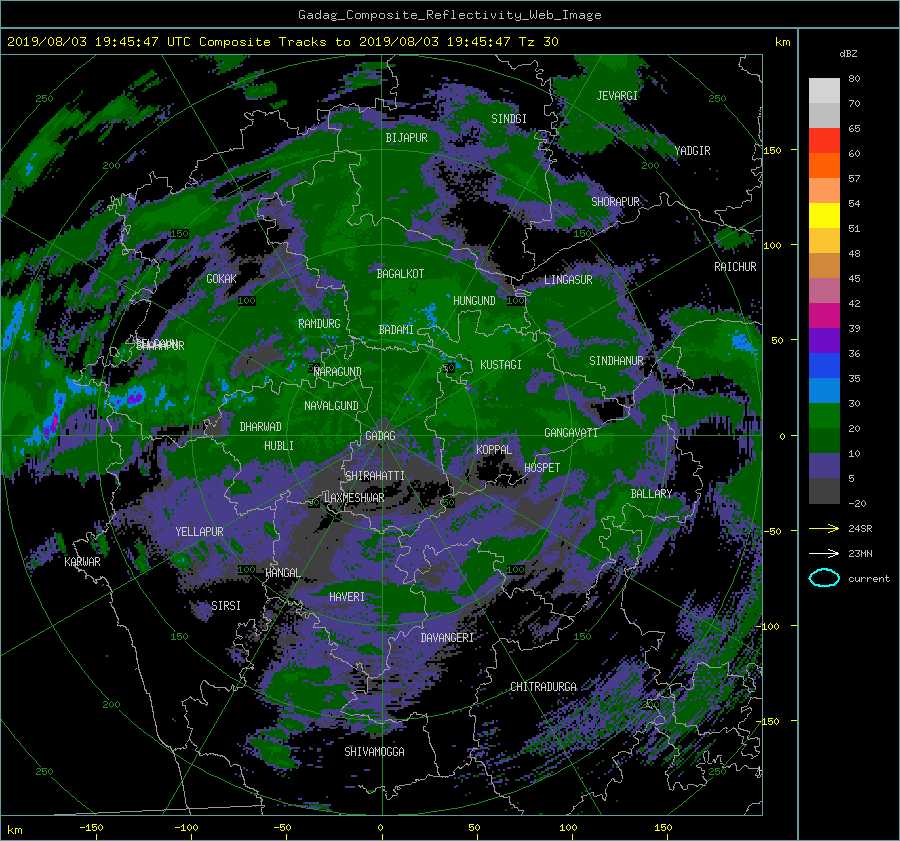
Task: Select the BADAMI label
Action: 396,330
